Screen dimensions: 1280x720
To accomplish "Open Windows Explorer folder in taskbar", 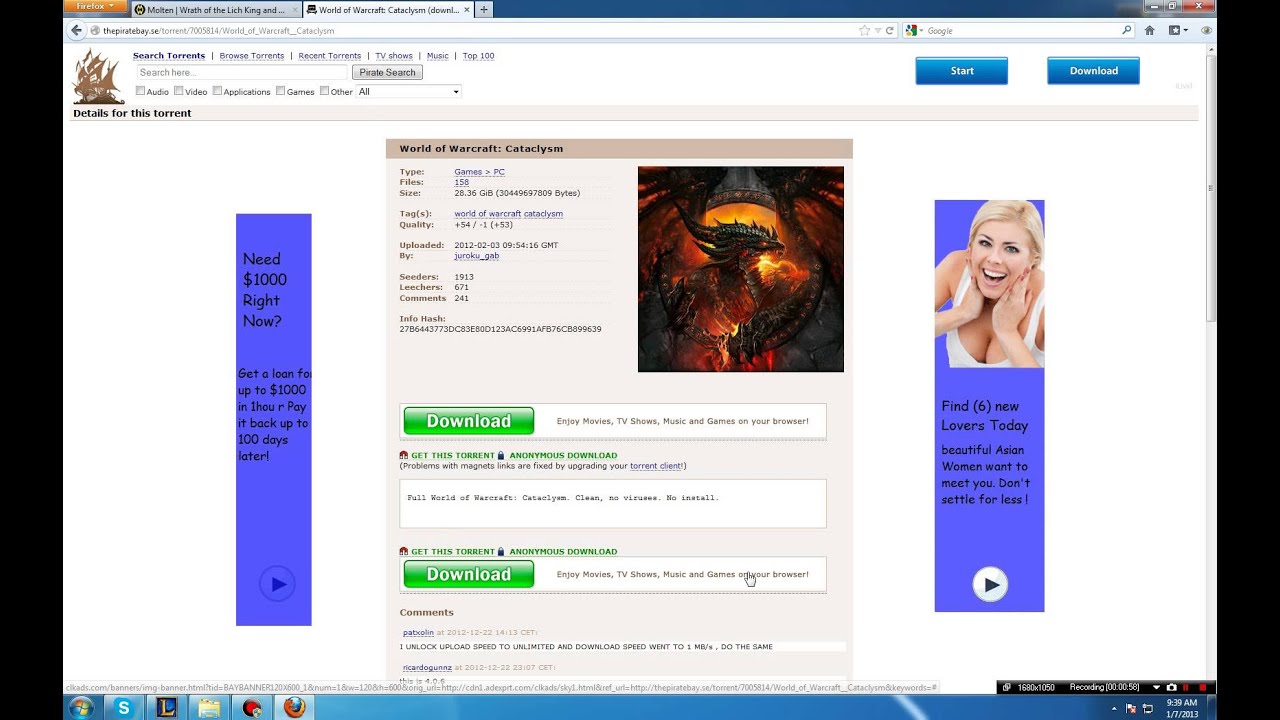I will click(209, 707).
